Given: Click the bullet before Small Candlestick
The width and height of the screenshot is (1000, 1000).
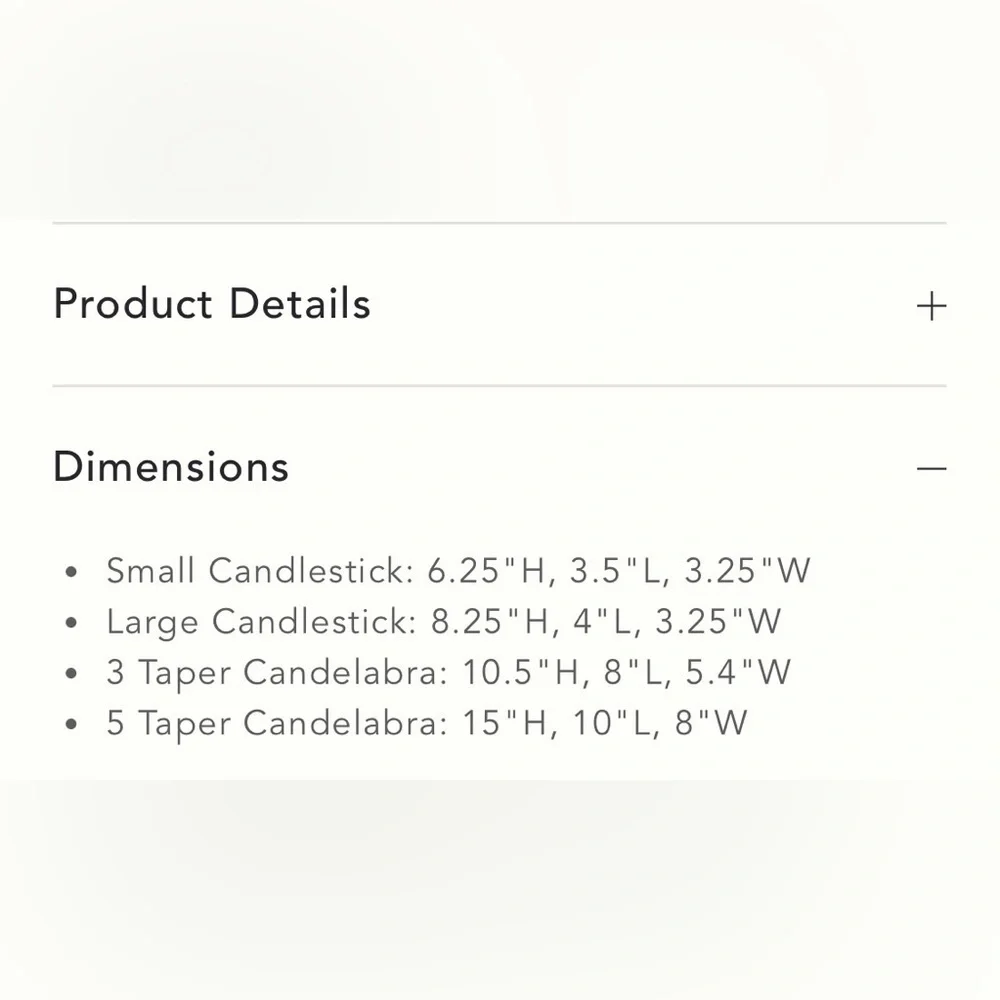Looking at the screenshot, I should [71, 571].
